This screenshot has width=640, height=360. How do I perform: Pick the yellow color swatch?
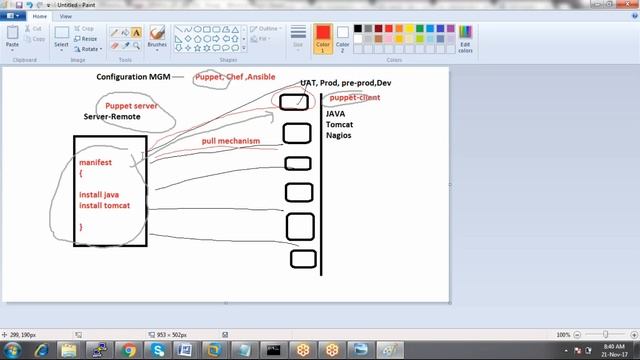pyautogui.click(x=409, y=28)
